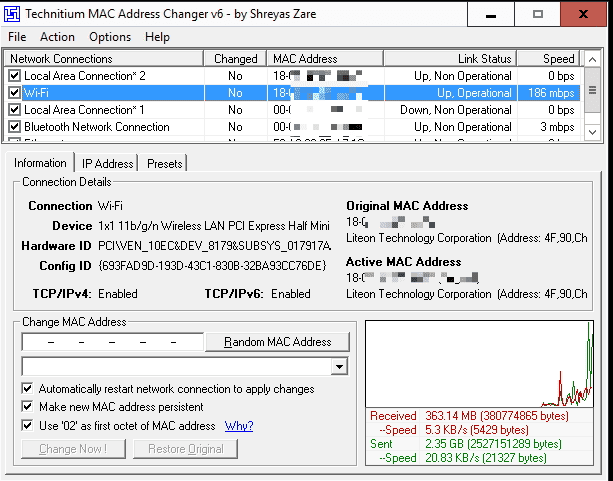Toggle automatically restart network connection option
Image resolution: width=613 pixels, height=481 pixels.
click(x=27, y=389)
